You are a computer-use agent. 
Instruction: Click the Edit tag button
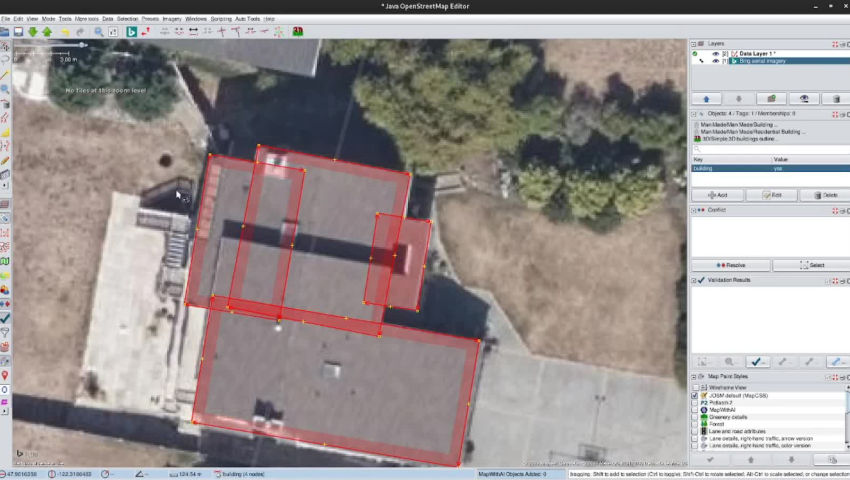pos(771,195)
